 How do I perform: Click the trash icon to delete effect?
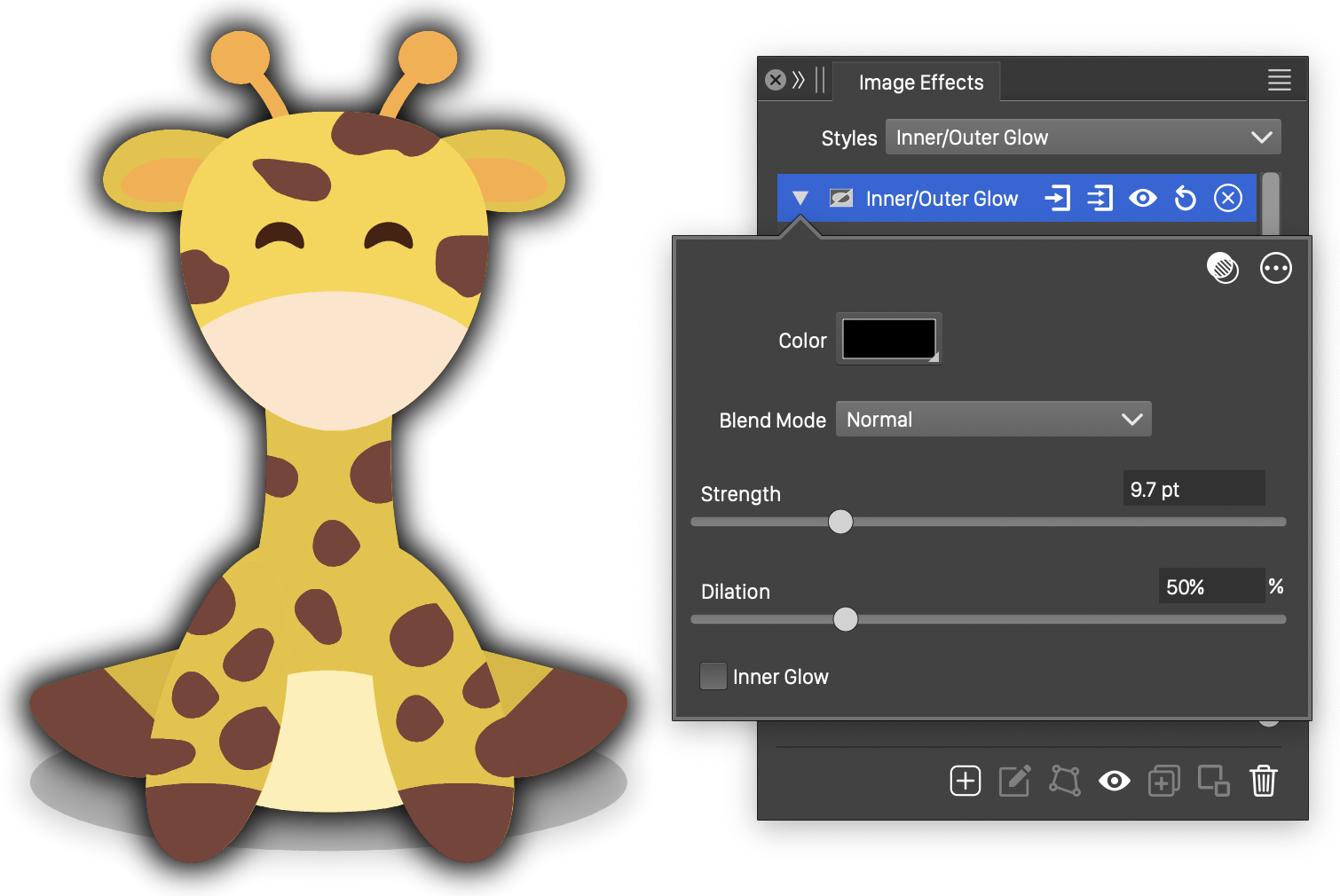[x=1263, y=781]
